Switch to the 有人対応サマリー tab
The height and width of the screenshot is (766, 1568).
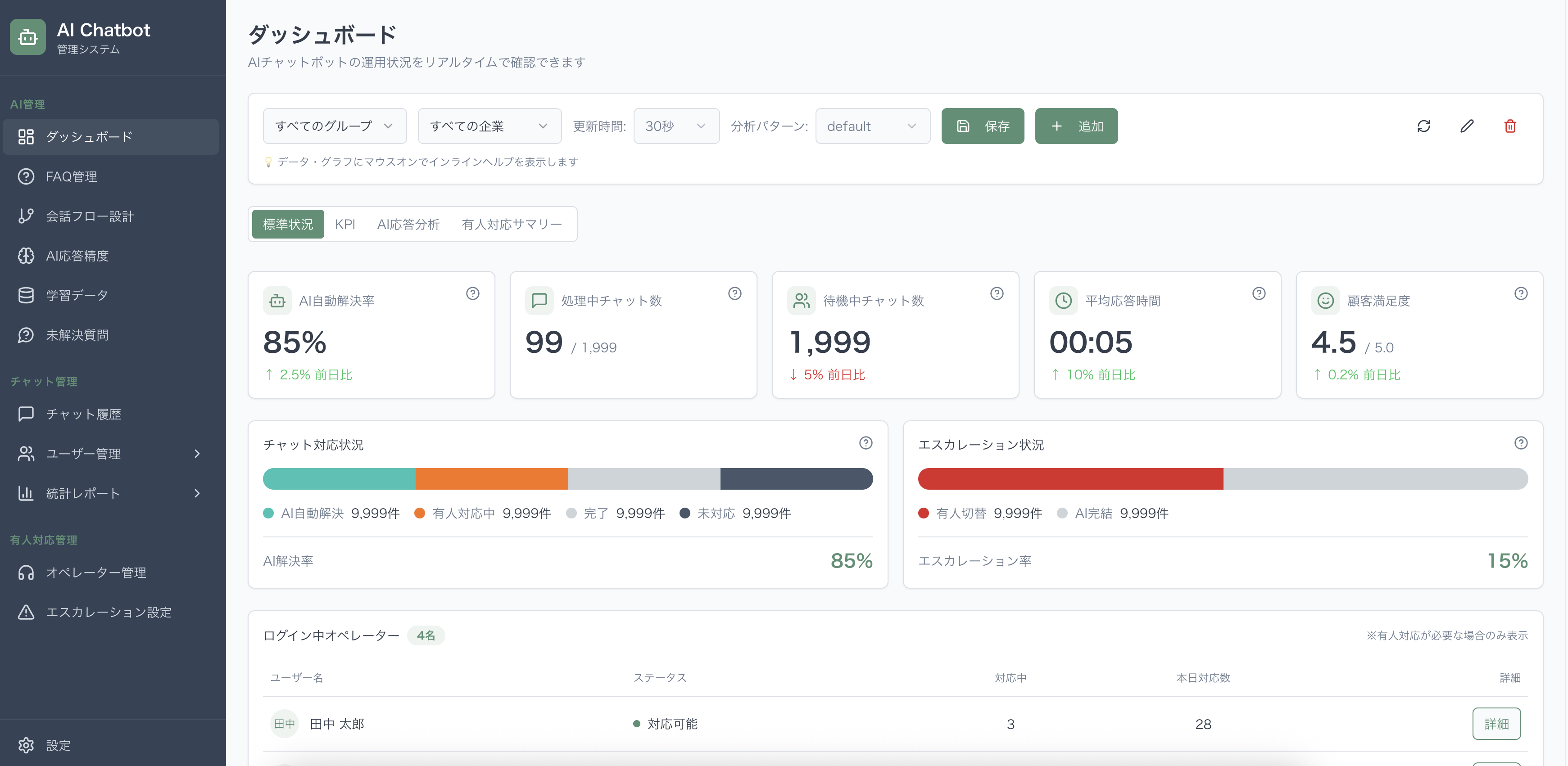tap(512, 225)
